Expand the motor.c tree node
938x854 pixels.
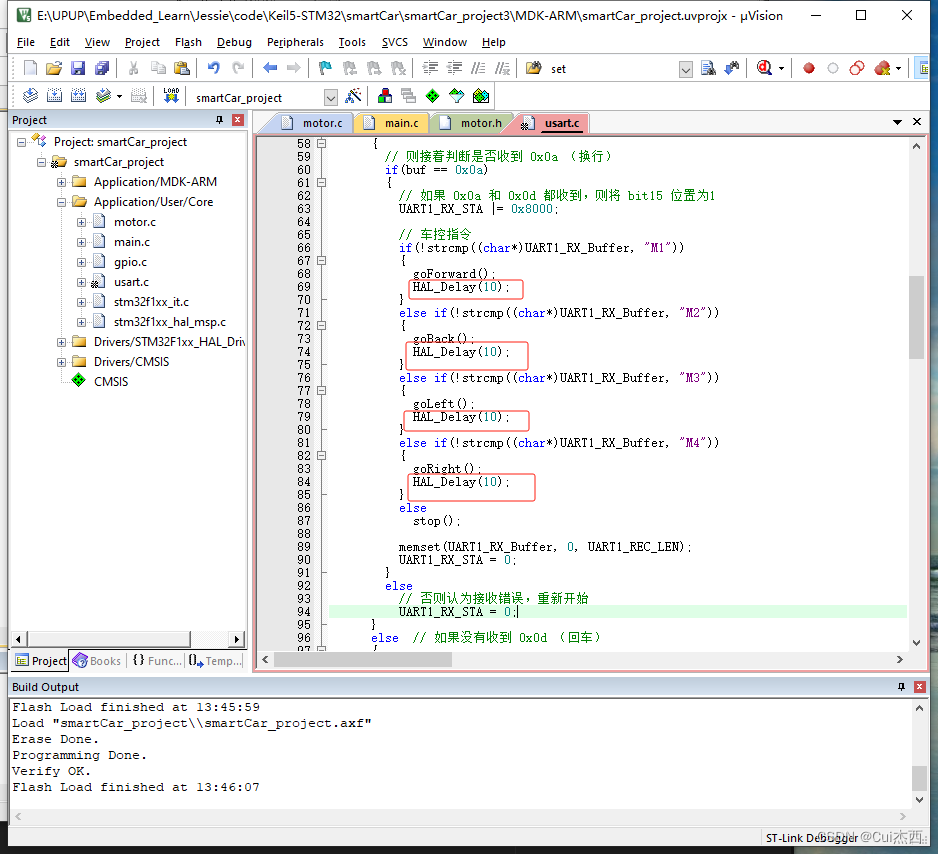tap(81, 222)
